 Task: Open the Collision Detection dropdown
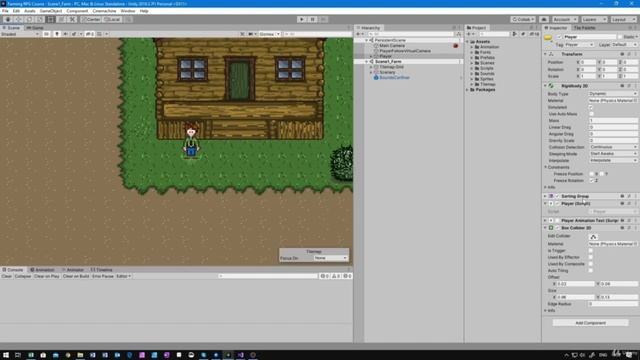[x=613, y=147]
